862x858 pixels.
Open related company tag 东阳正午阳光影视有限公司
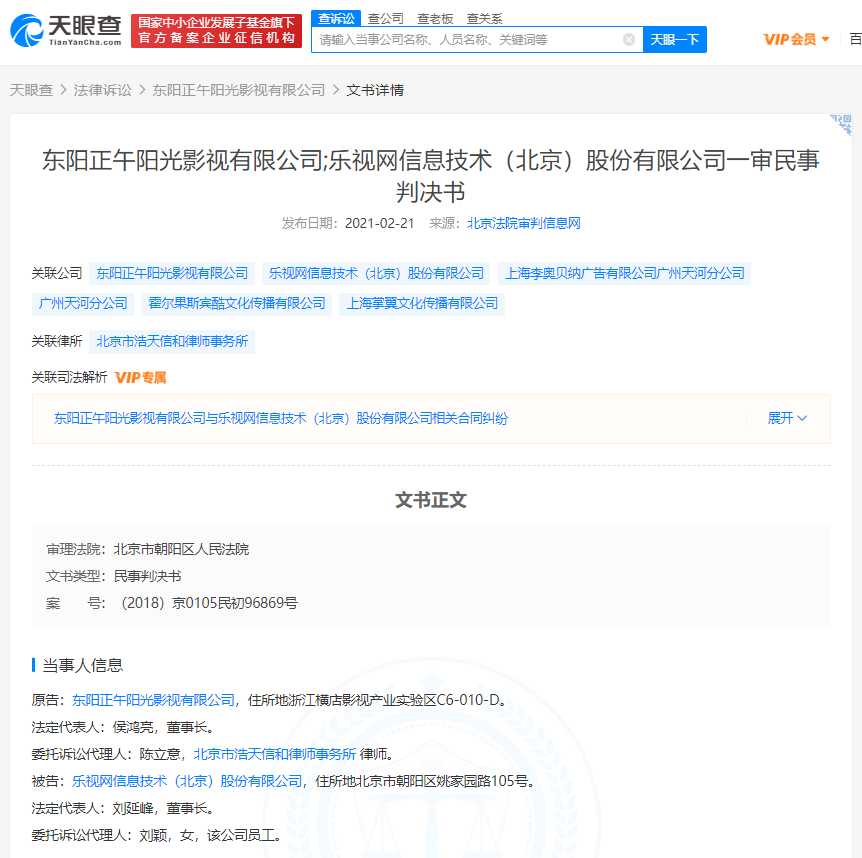click(172, 273)
